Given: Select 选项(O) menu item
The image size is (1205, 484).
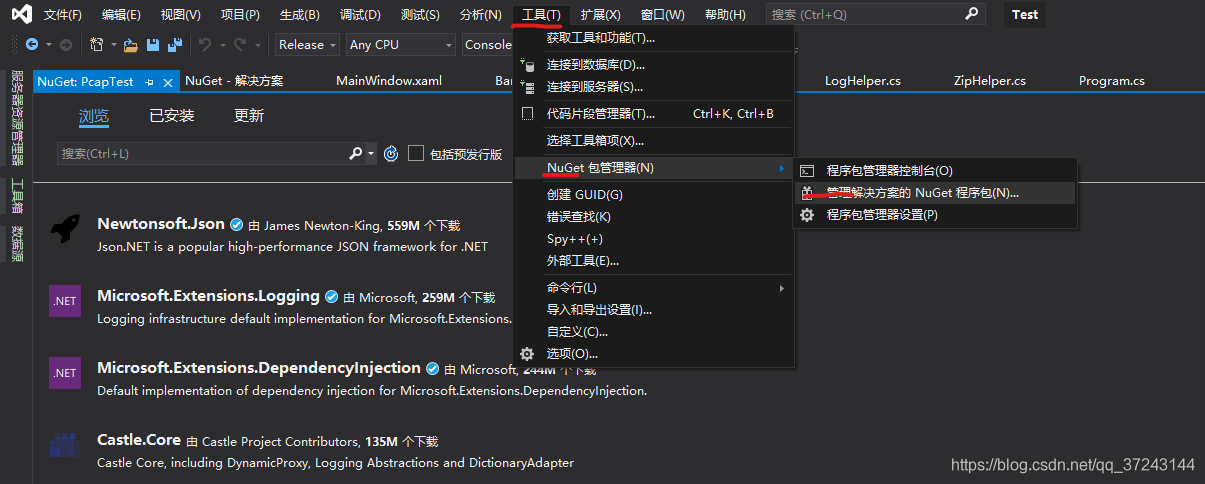Looking at the screenshot, I should point(654,354).
